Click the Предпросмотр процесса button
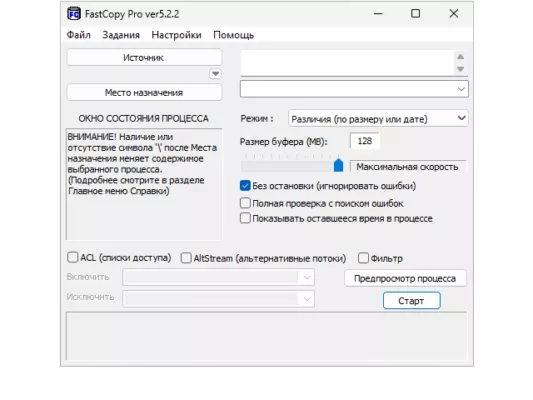This screenshot has height=400, width=533. pyautogui.click(x=405, y=278)
